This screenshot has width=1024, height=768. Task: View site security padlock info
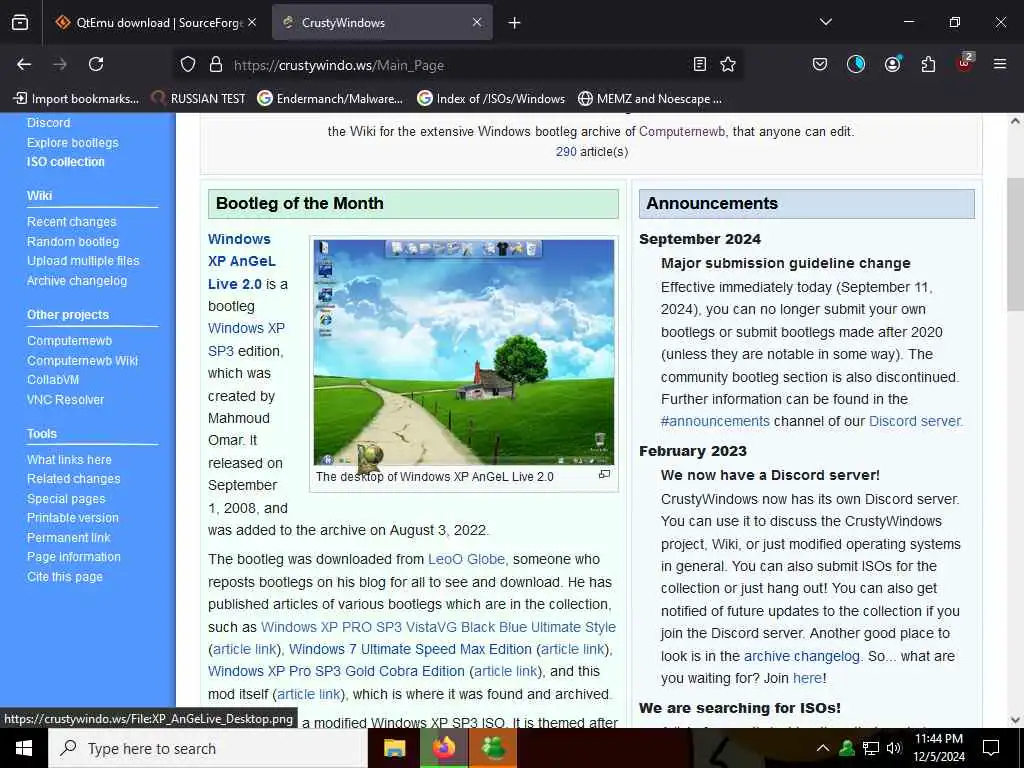tap(216, 64)
